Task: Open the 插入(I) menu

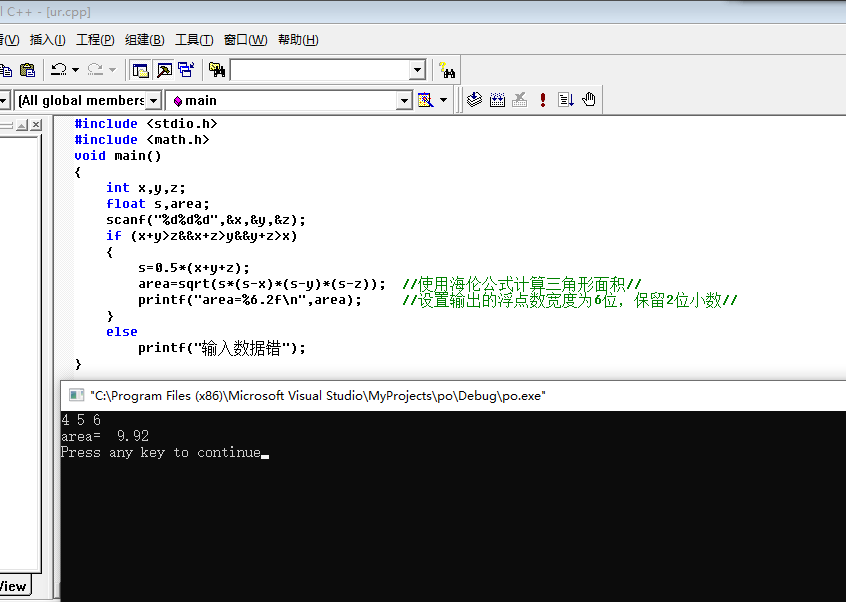Action: 47,39
